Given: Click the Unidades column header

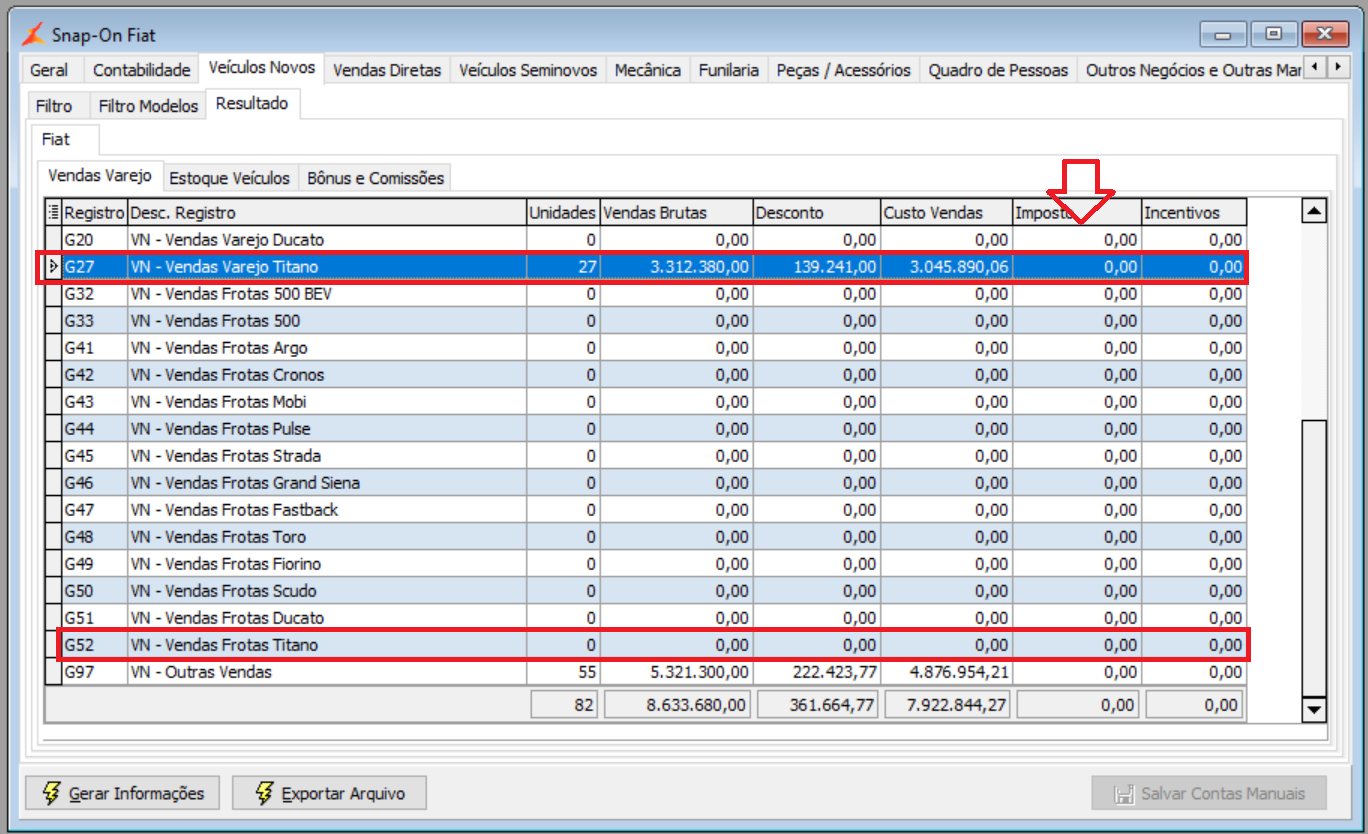Looking at the screenshot, I should (563, 213).
